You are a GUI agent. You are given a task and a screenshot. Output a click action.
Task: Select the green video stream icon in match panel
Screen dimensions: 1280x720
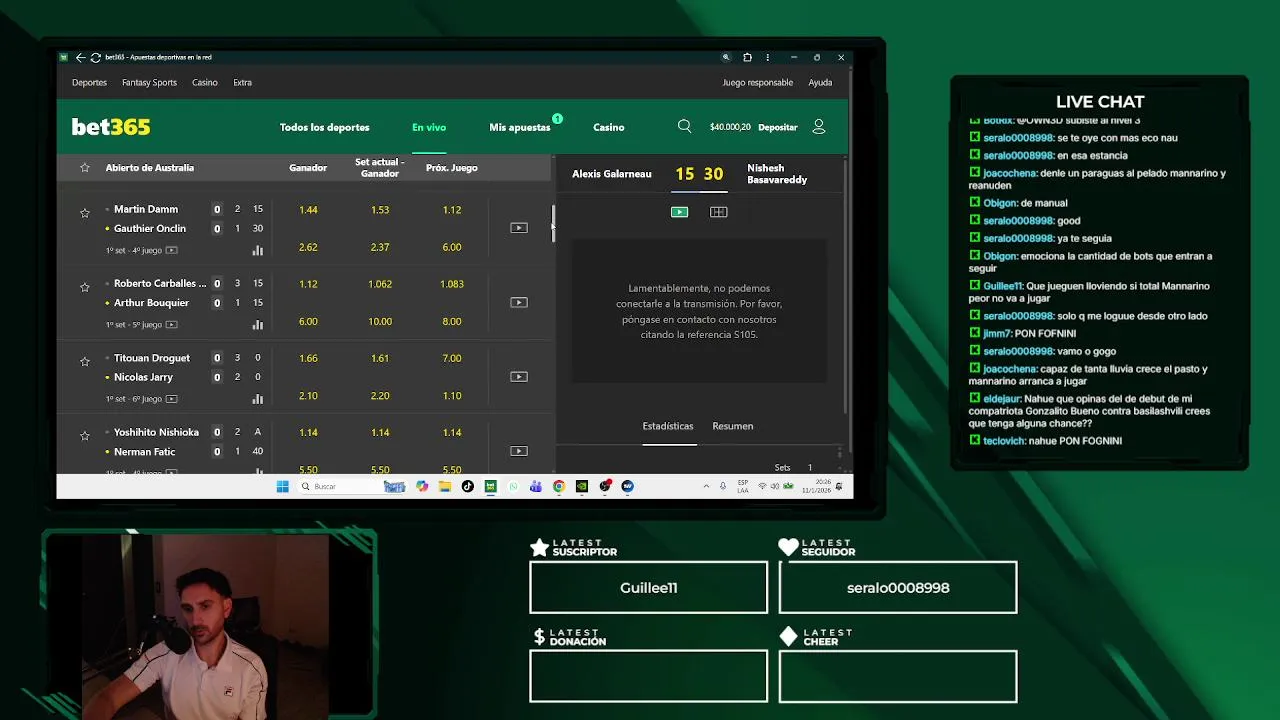pos(679,212)
